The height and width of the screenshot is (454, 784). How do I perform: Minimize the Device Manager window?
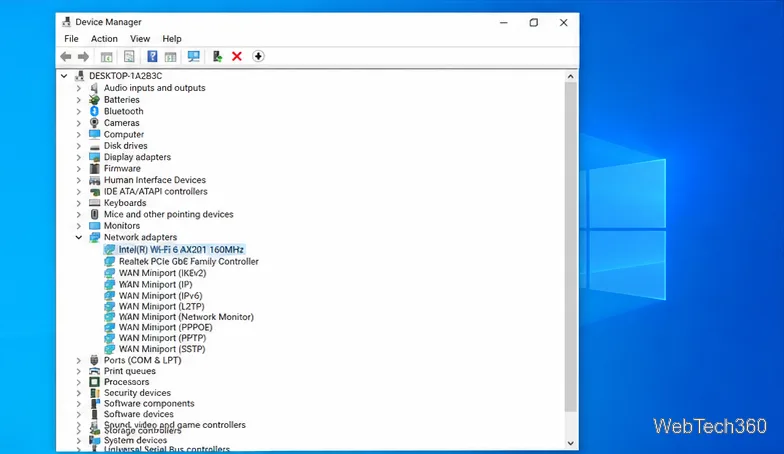coord(504,22)
